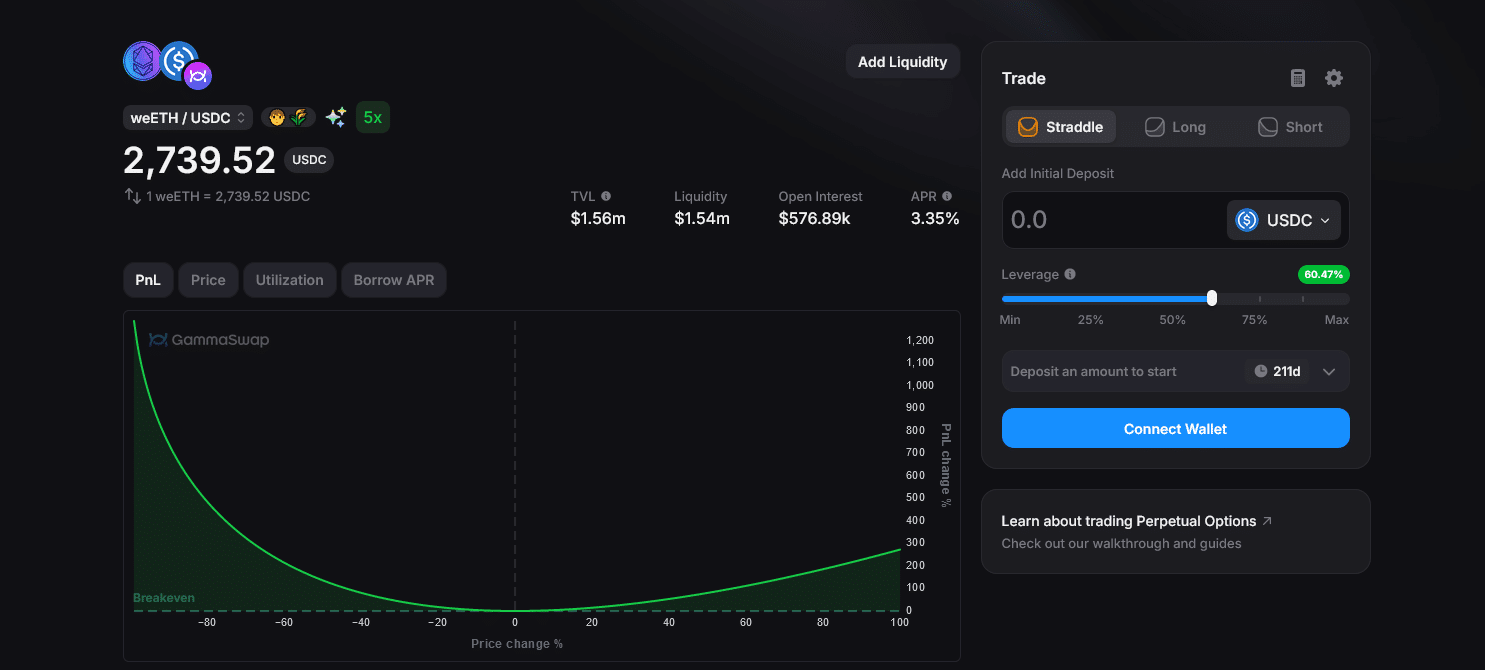This screenshot has height=670, width=1485.
Task: Click the APR info icon
Action: (x=947, y=196)
